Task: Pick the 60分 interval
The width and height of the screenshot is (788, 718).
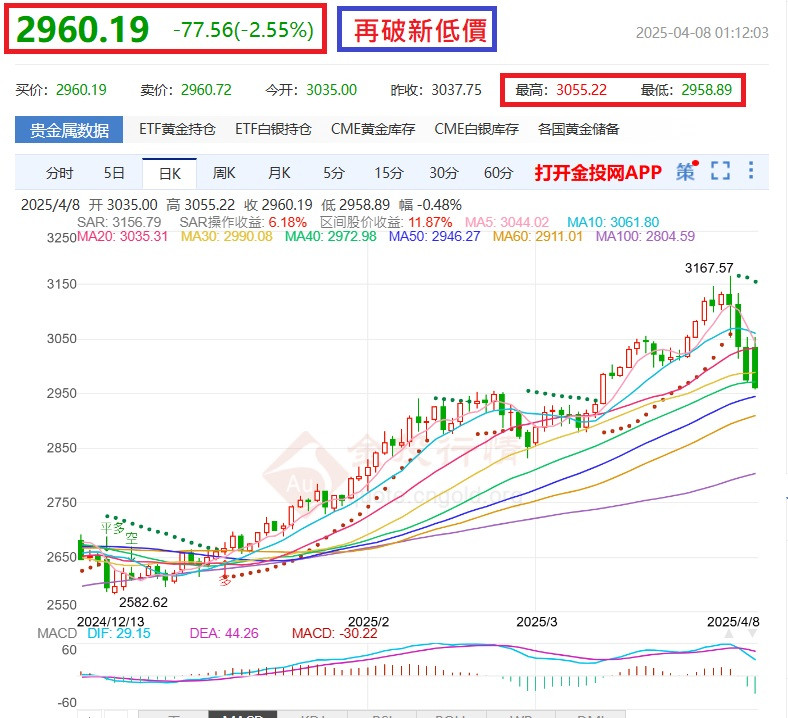Action: (499, 173)
